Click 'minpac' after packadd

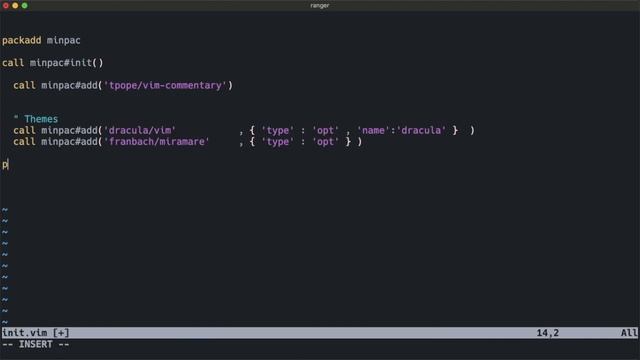[x=64, y=40]
